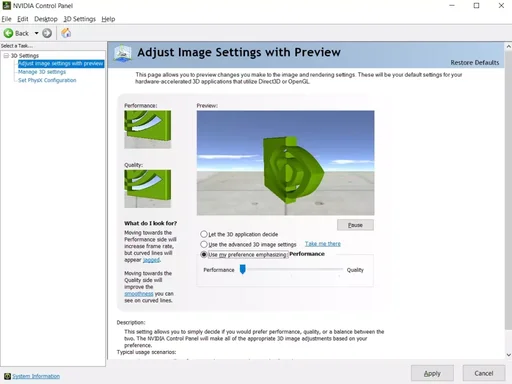512x384 pixels.
Task: Select Set PhysX Configuration in the tree
Action: tap(47, 80)
